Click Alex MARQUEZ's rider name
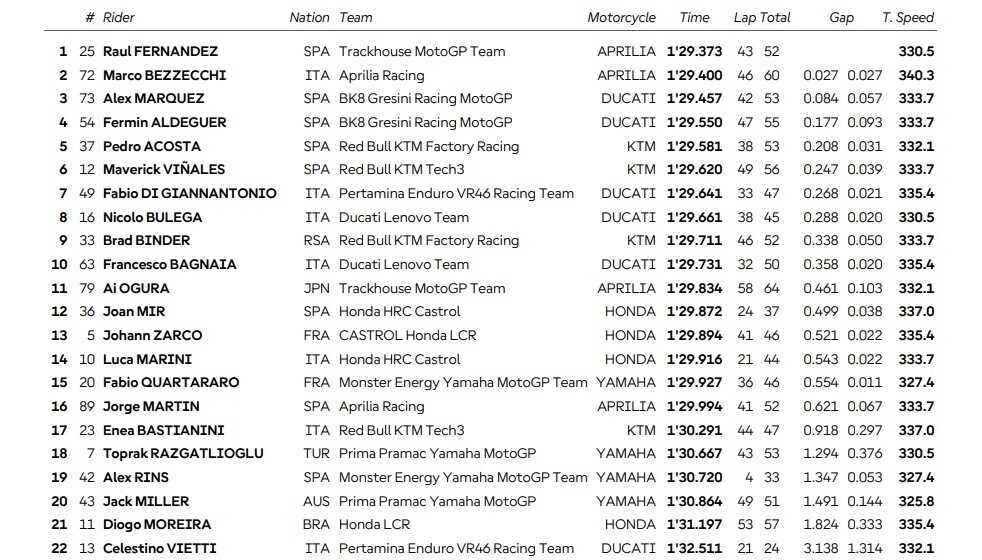 [x=153, y=98]
